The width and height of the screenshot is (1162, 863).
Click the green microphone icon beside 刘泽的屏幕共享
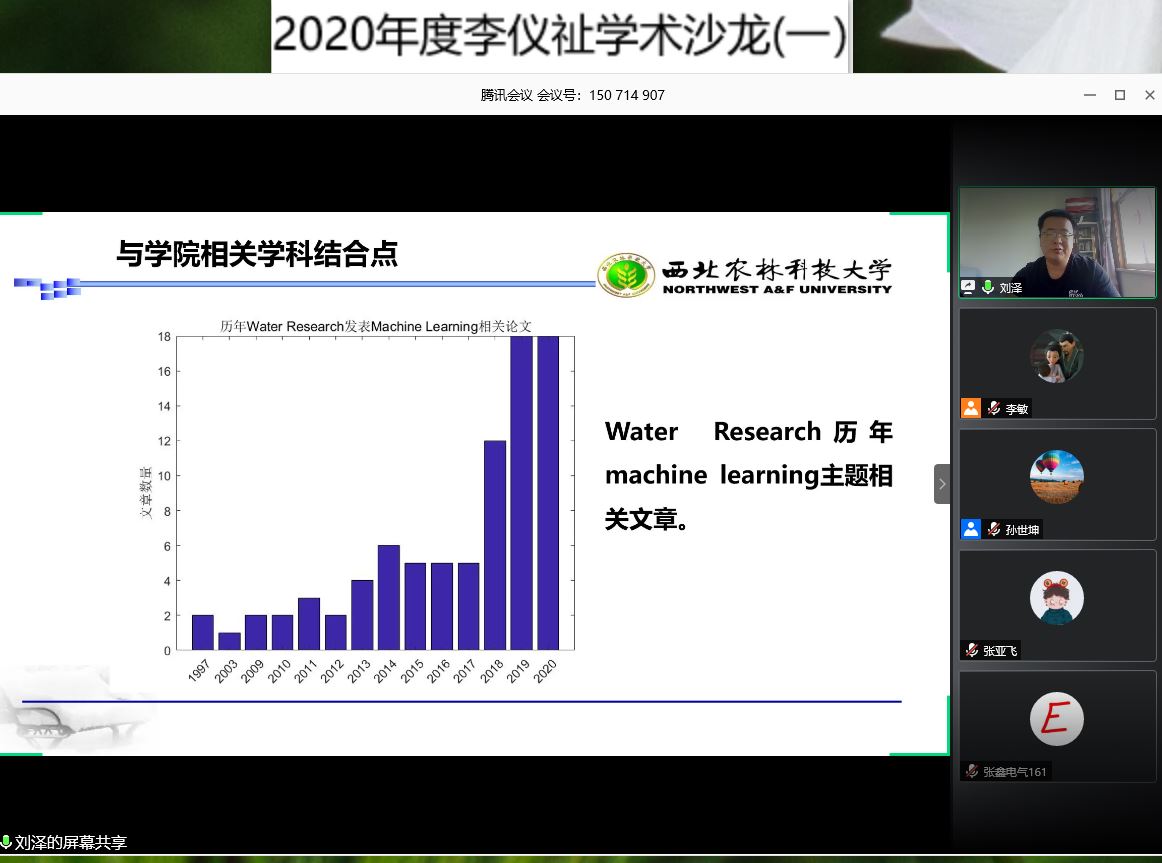[6, 842]
